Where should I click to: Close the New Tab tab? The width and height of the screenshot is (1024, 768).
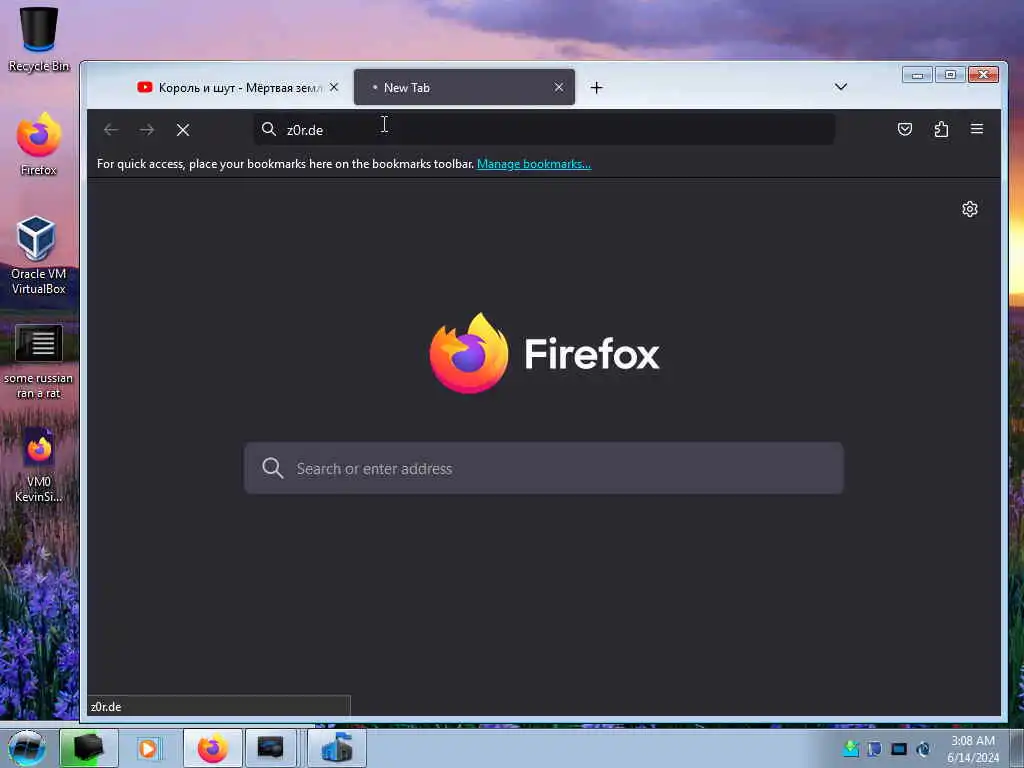pos(559,87)
